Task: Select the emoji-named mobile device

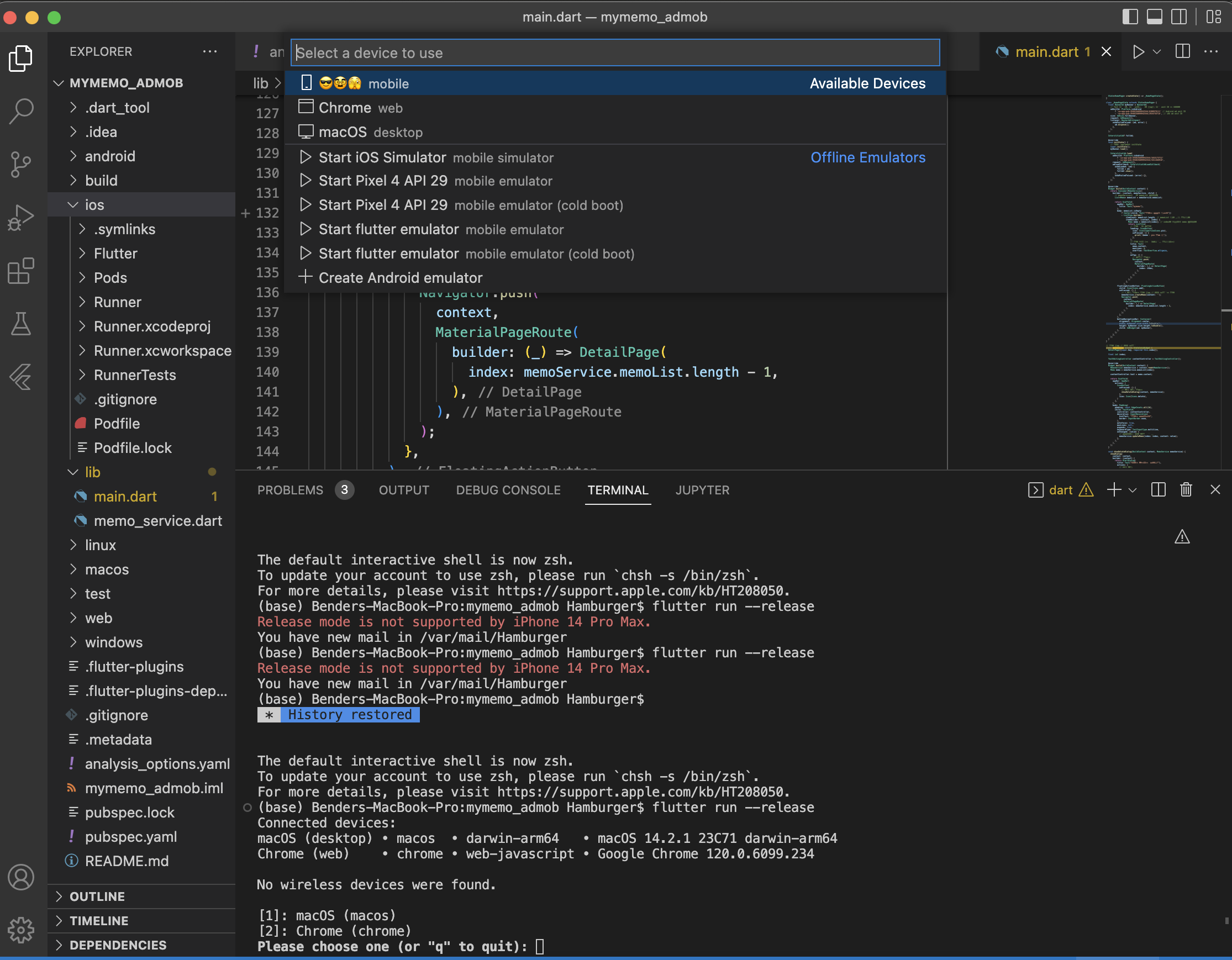Action: coord(615,83)
